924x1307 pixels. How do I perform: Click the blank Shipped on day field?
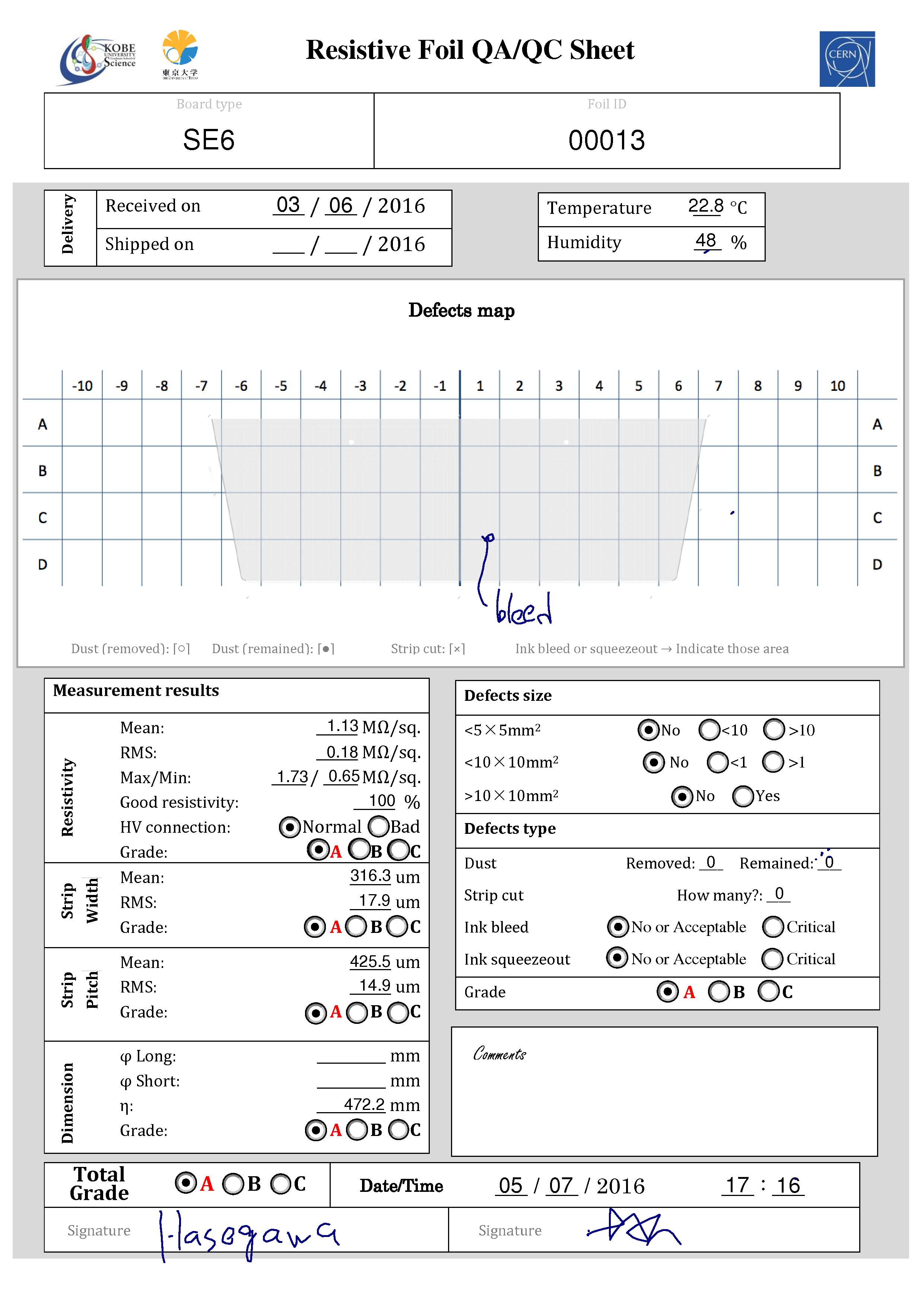coord(289,245)
